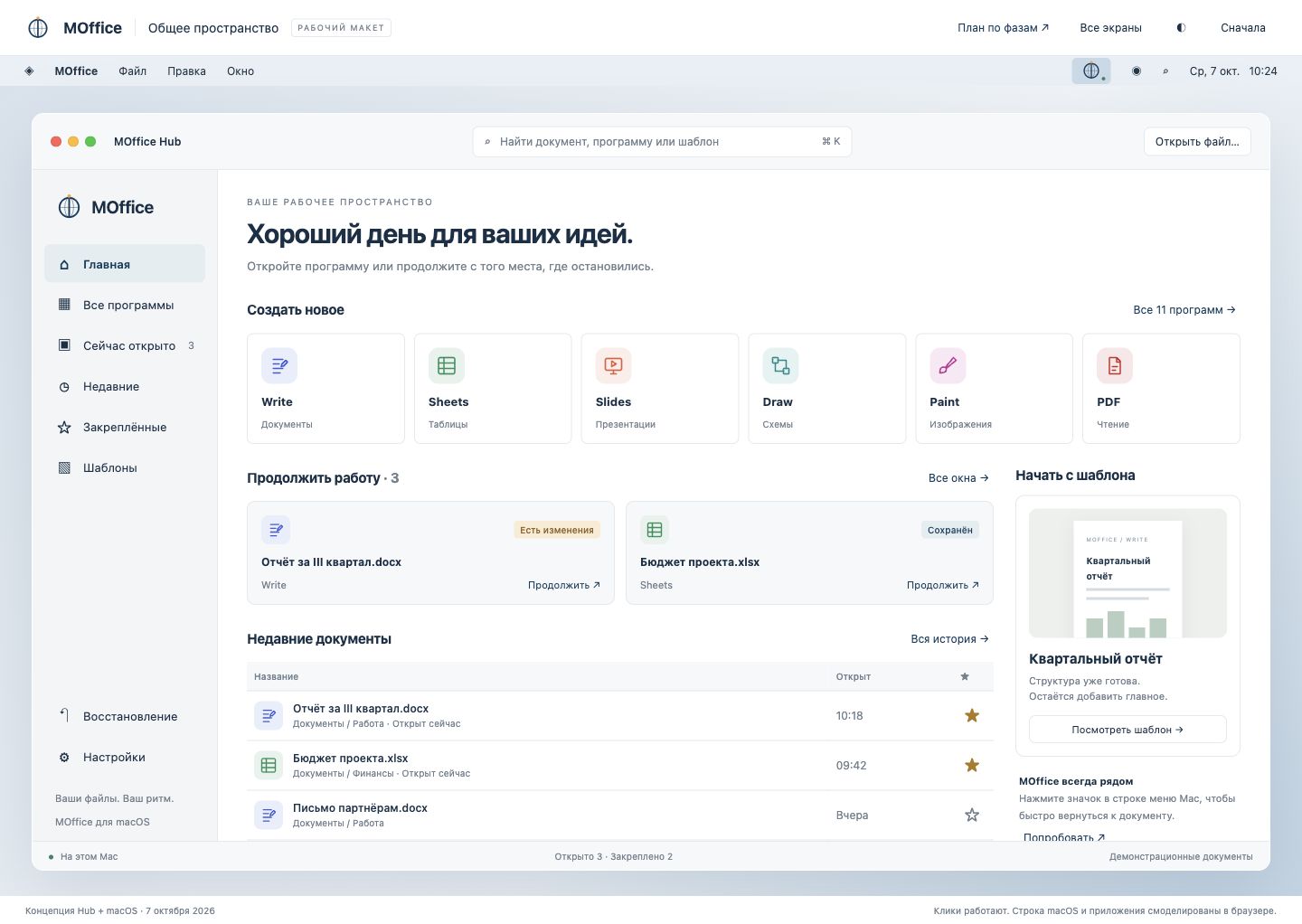The image size is (1302, 924).
Task: Start the Draw diagrams app card
Action: (827, 389)
